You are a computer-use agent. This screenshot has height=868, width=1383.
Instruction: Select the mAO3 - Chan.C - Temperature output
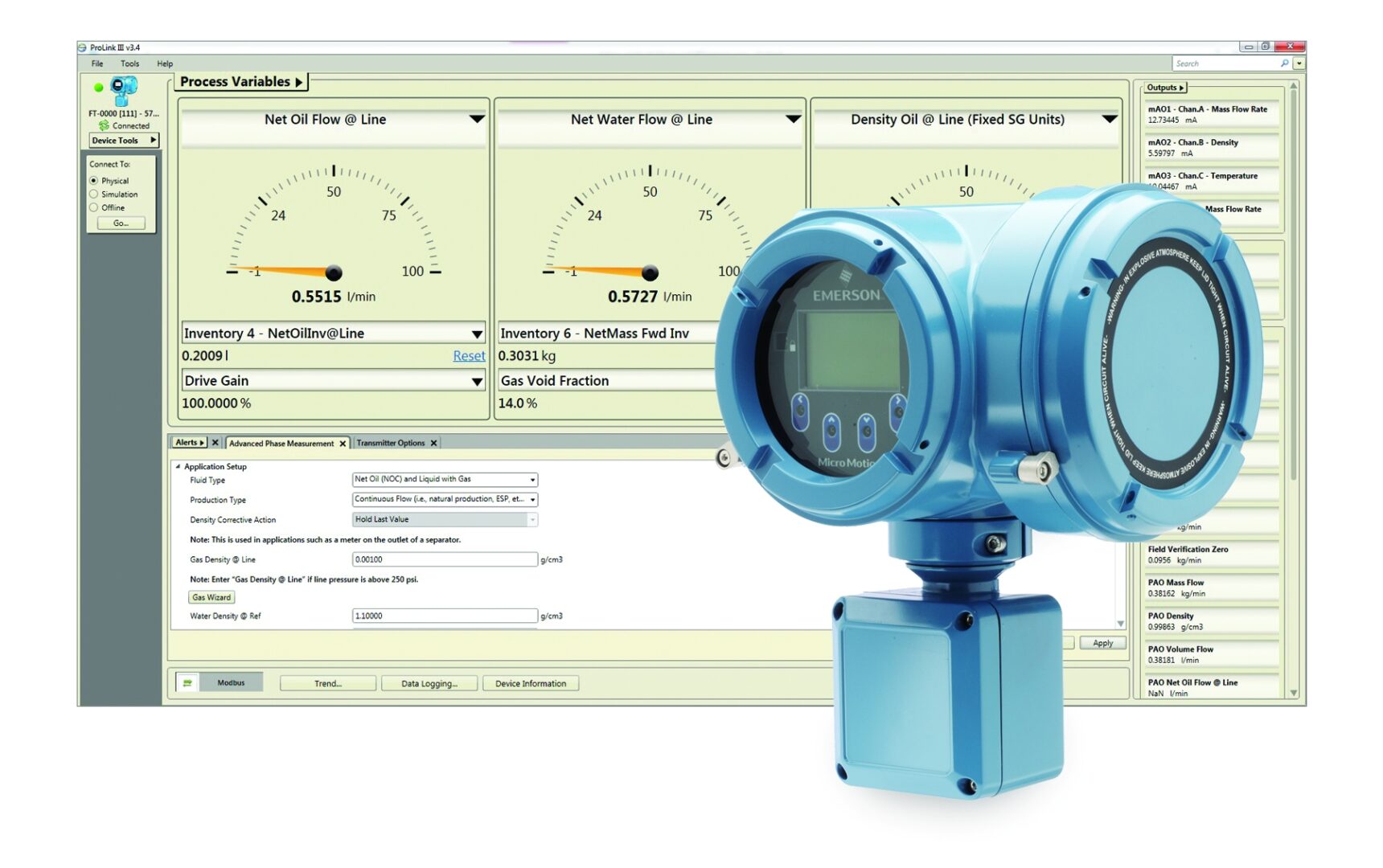coord(1211,181)
